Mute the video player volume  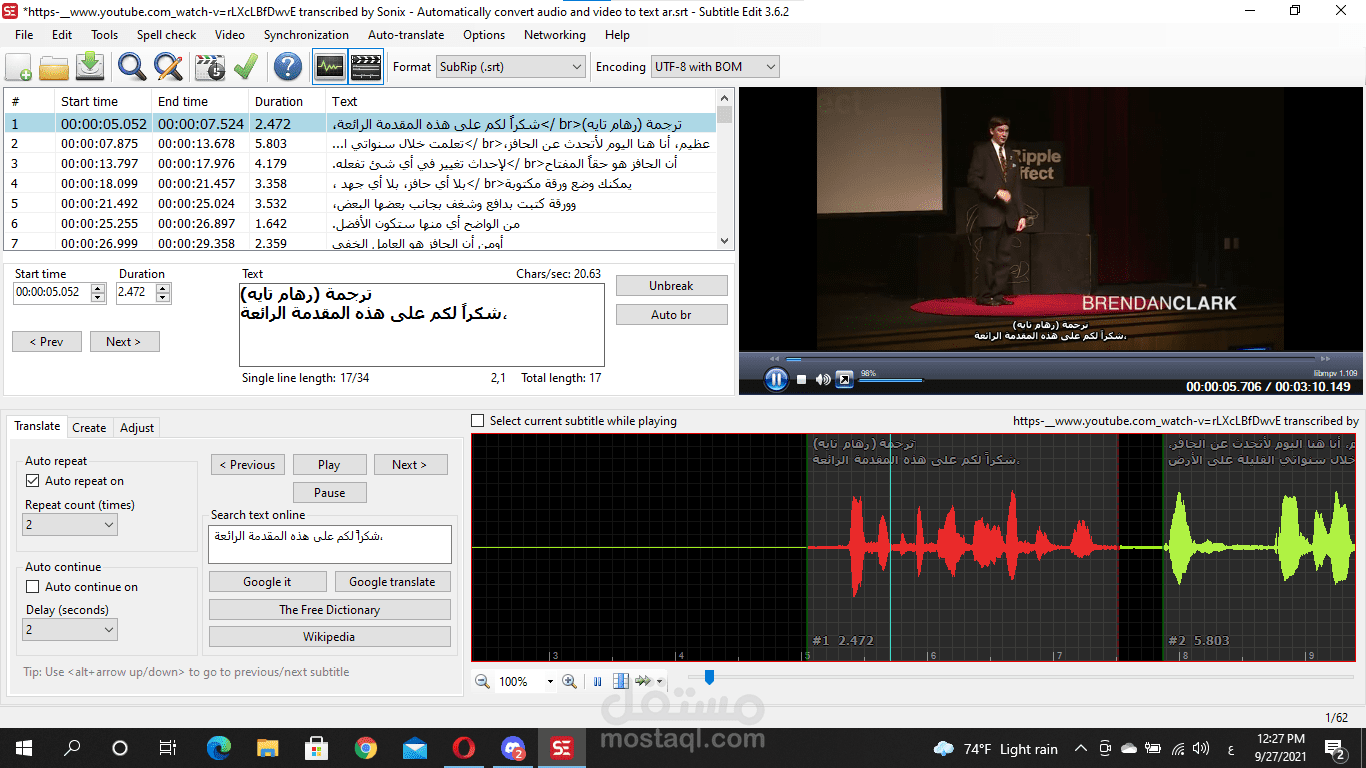click(822, 379)
